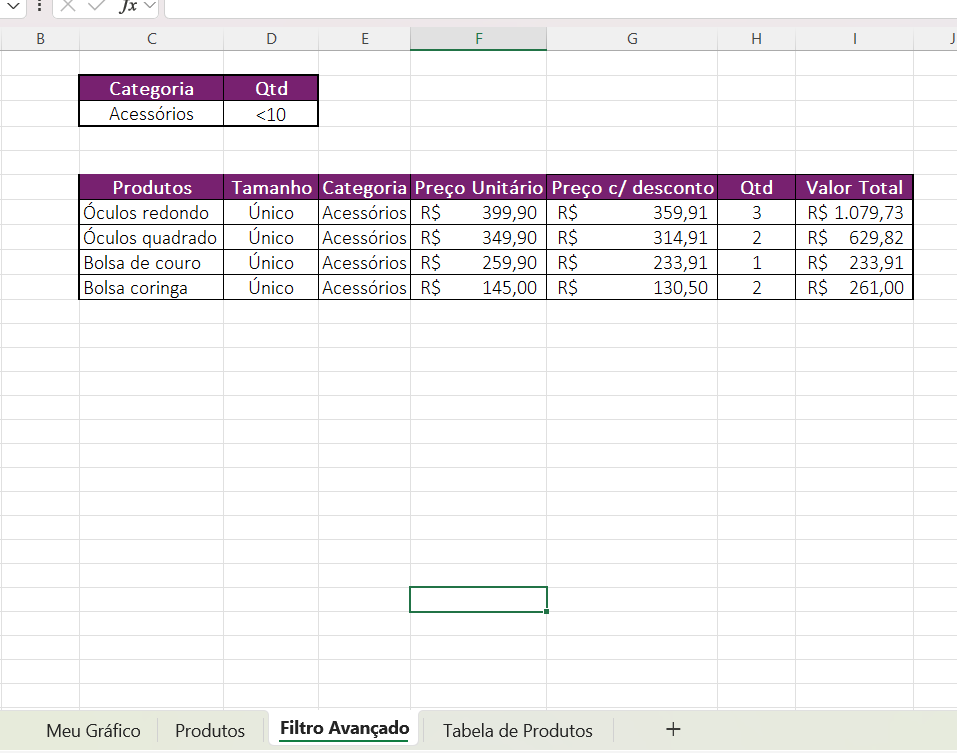Viewport: 957px width, 753px height.
Task: Click the criteria header cell Categoria
Action: click(151, 88)
